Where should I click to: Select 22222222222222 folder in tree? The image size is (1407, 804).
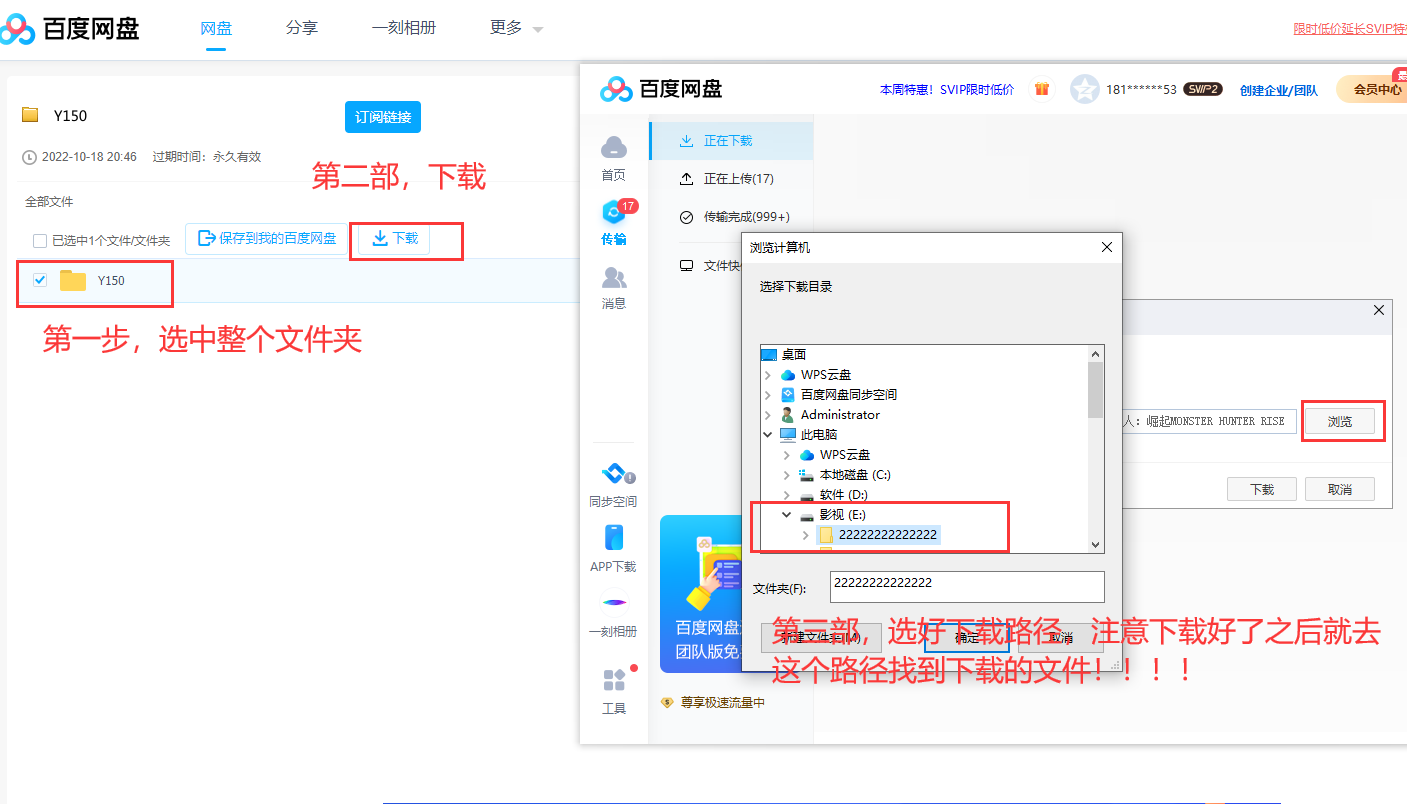(888, 535)
